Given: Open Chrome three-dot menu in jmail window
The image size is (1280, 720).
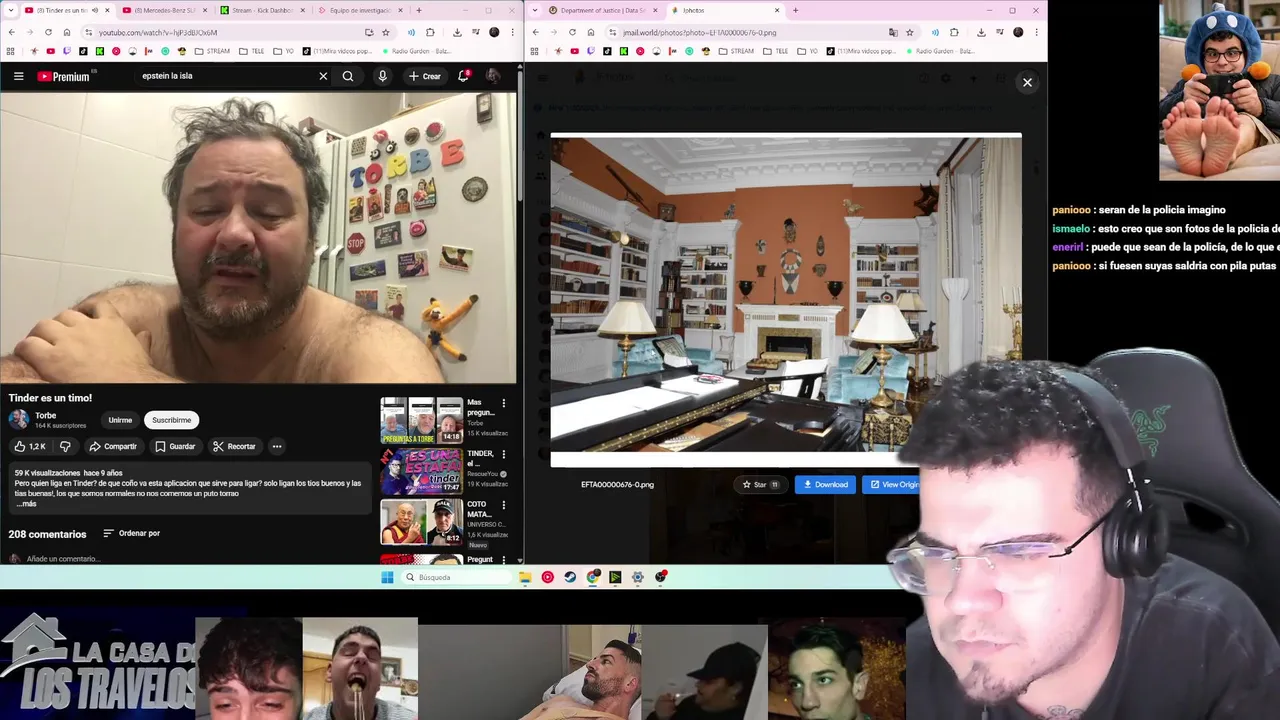Looking at the screenshot, I should pos(1037,32).
